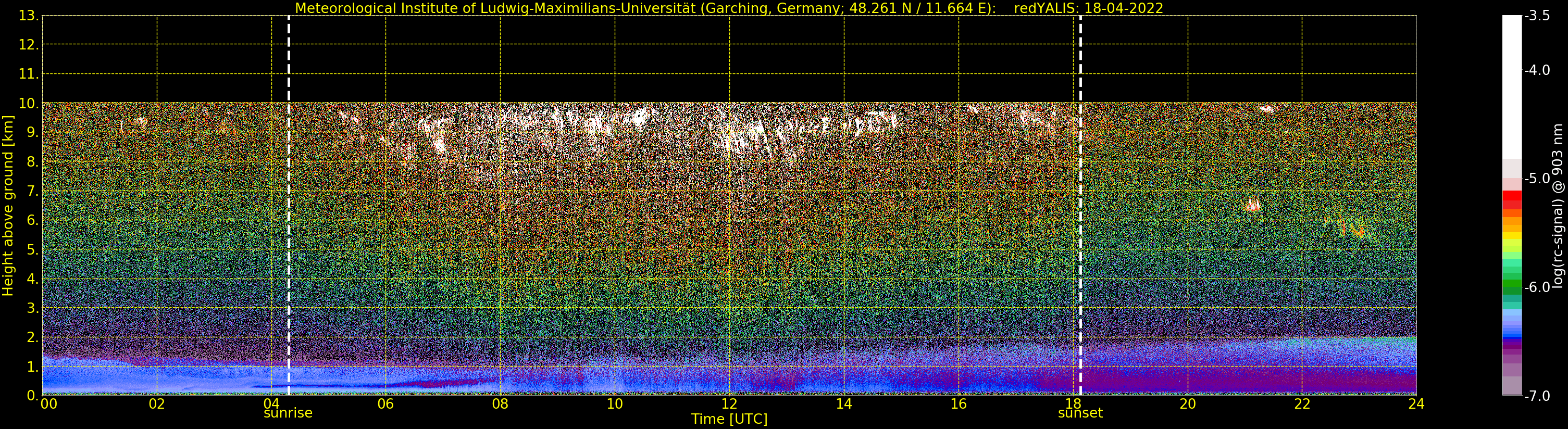Click the '0.' height-axis tick label
This screenshot has height=429, width=1568.
tap(33, 396)
